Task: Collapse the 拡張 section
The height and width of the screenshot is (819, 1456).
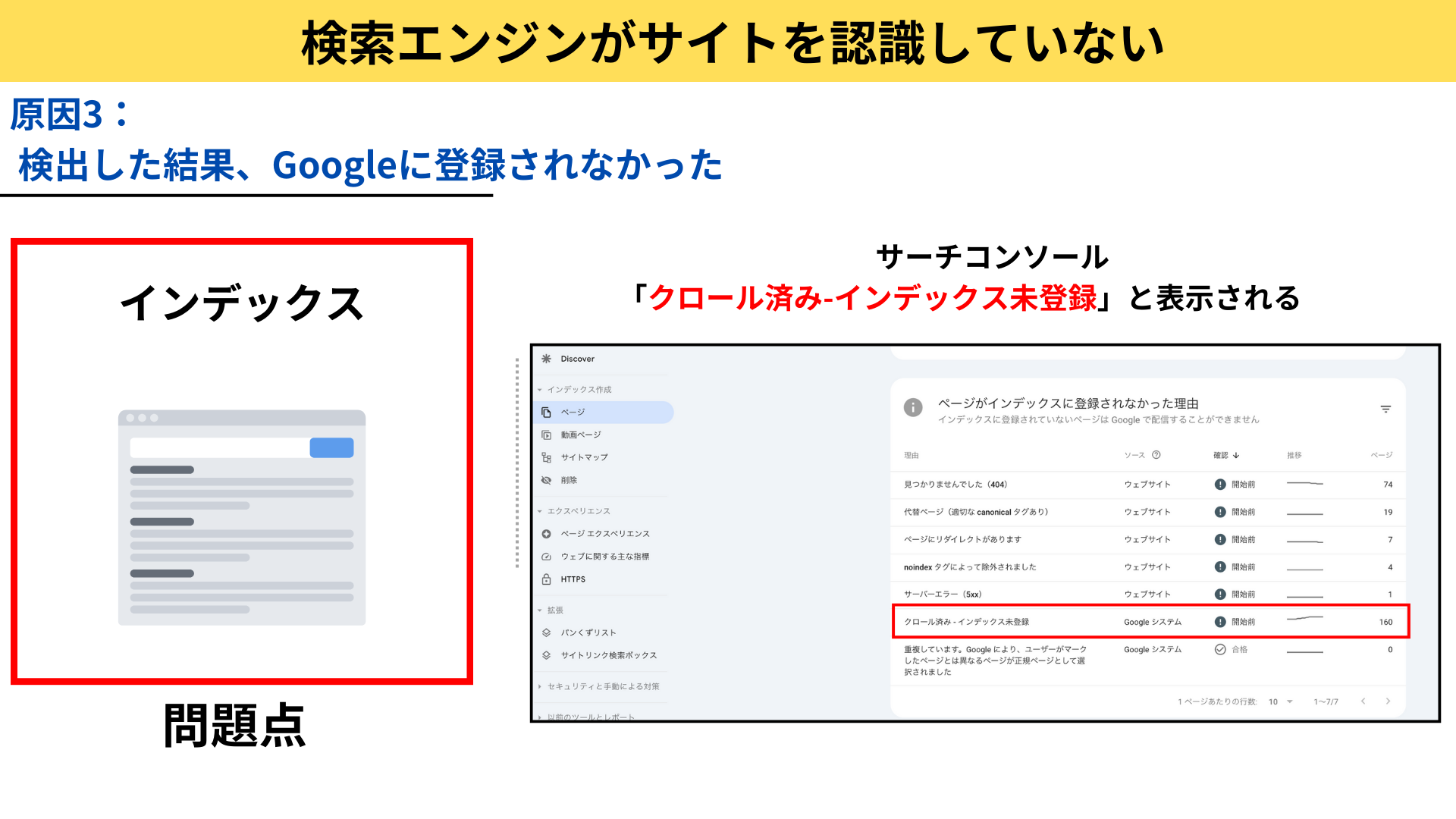Action: pyautogui.click(x=540, y=610)
